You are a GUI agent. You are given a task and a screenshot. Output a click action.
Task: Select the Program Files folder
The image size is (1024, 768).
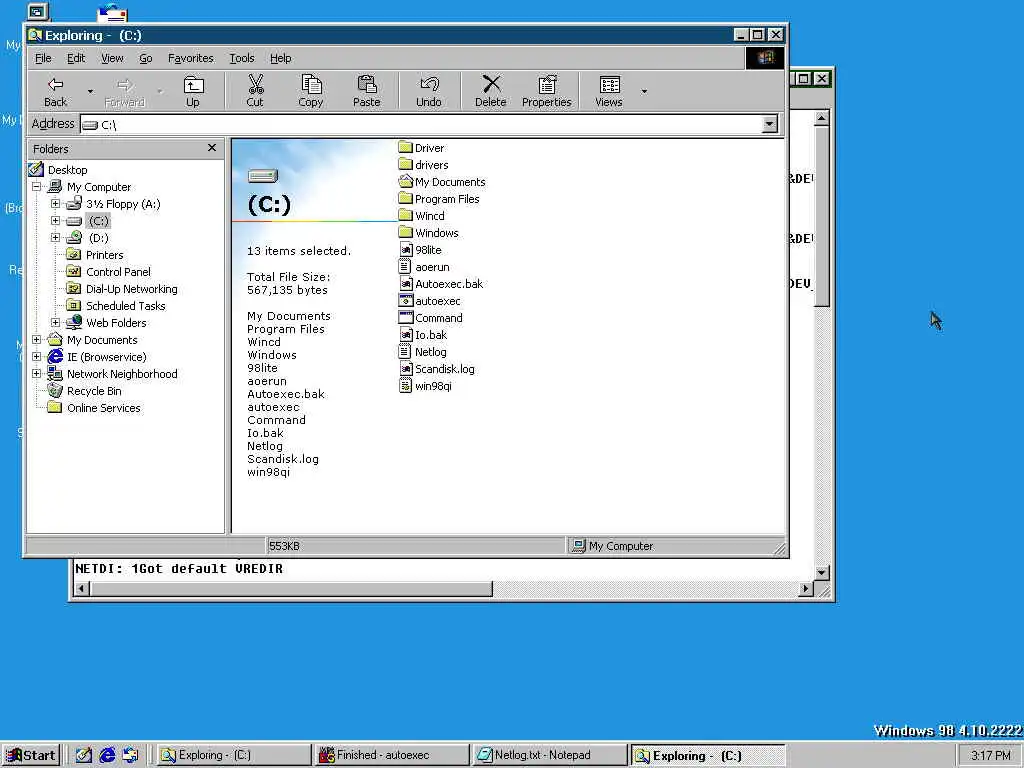coord(439,199)
